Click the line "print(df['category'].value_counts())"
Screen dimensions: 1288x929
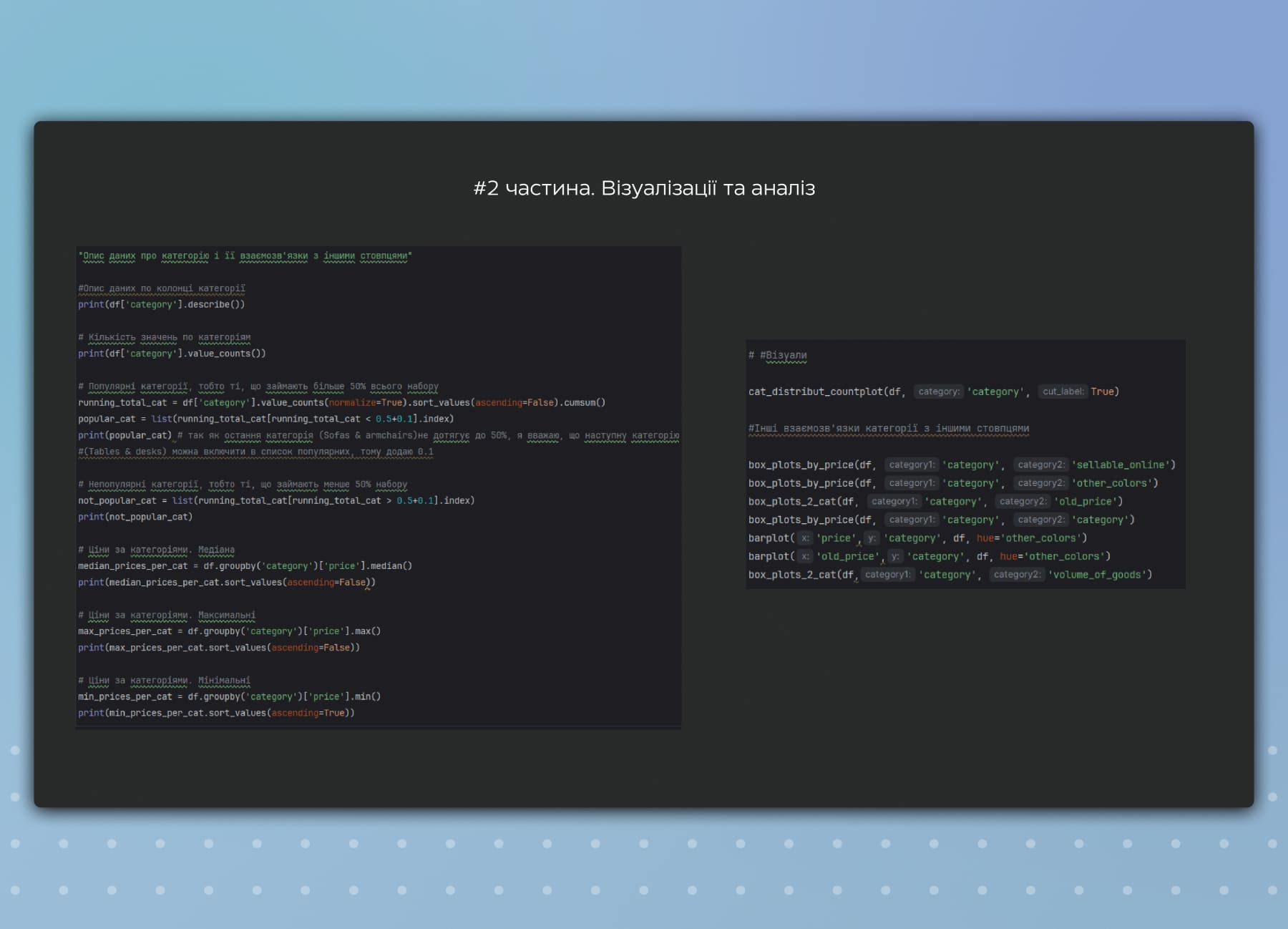(x=172, y=354)
